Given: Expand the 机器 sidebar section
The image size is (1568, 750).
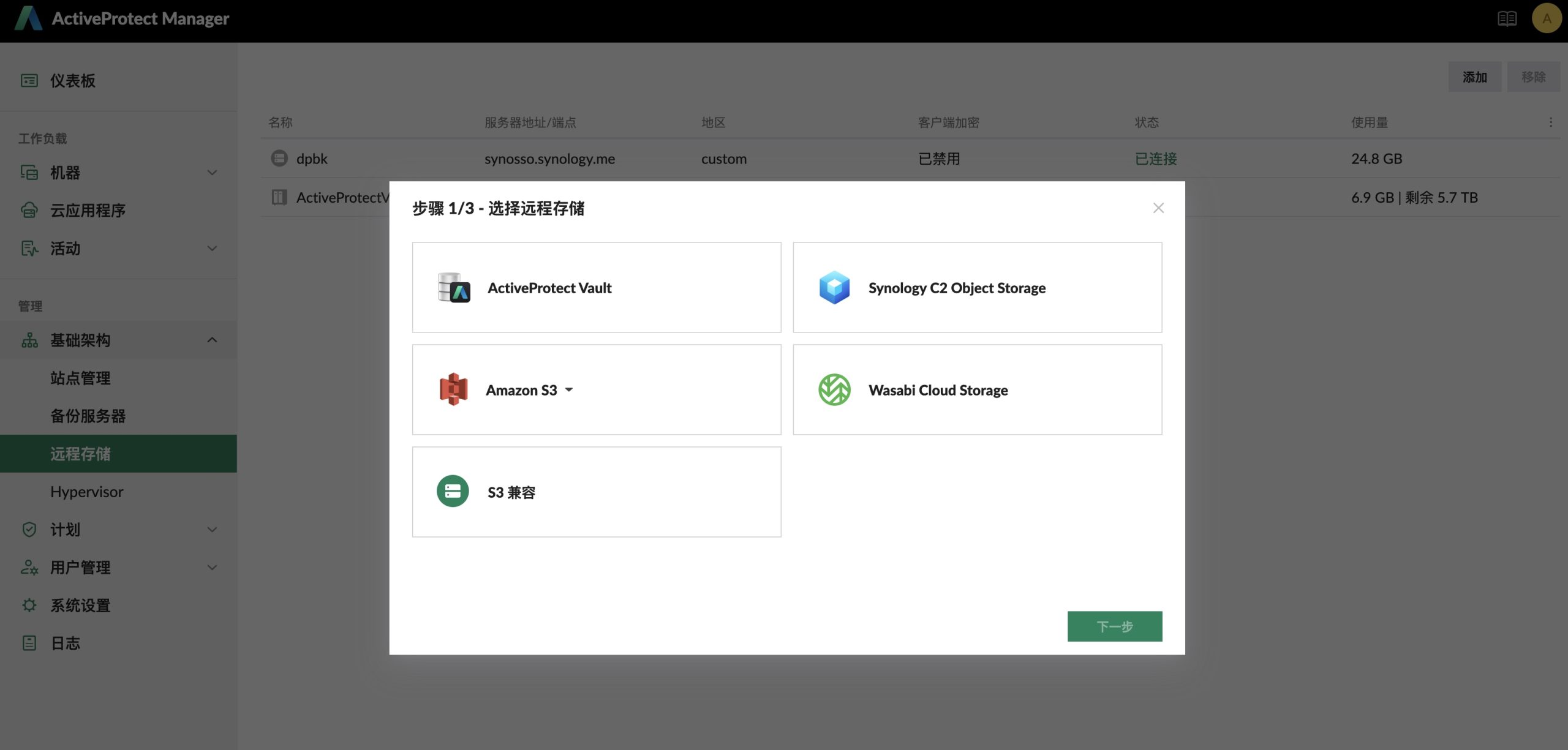Looking at the screenshot, I should (x=212, y=173).
